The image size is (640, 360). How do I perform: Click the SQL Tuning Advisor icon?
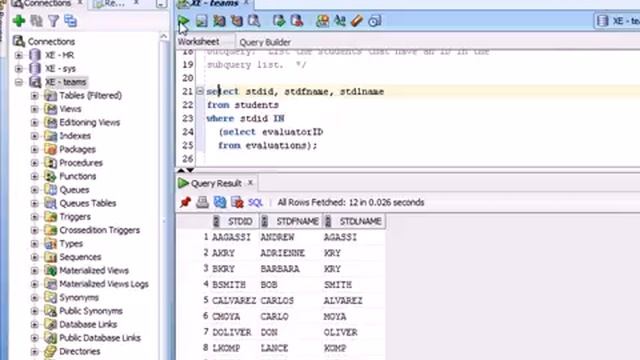(254, 21)
